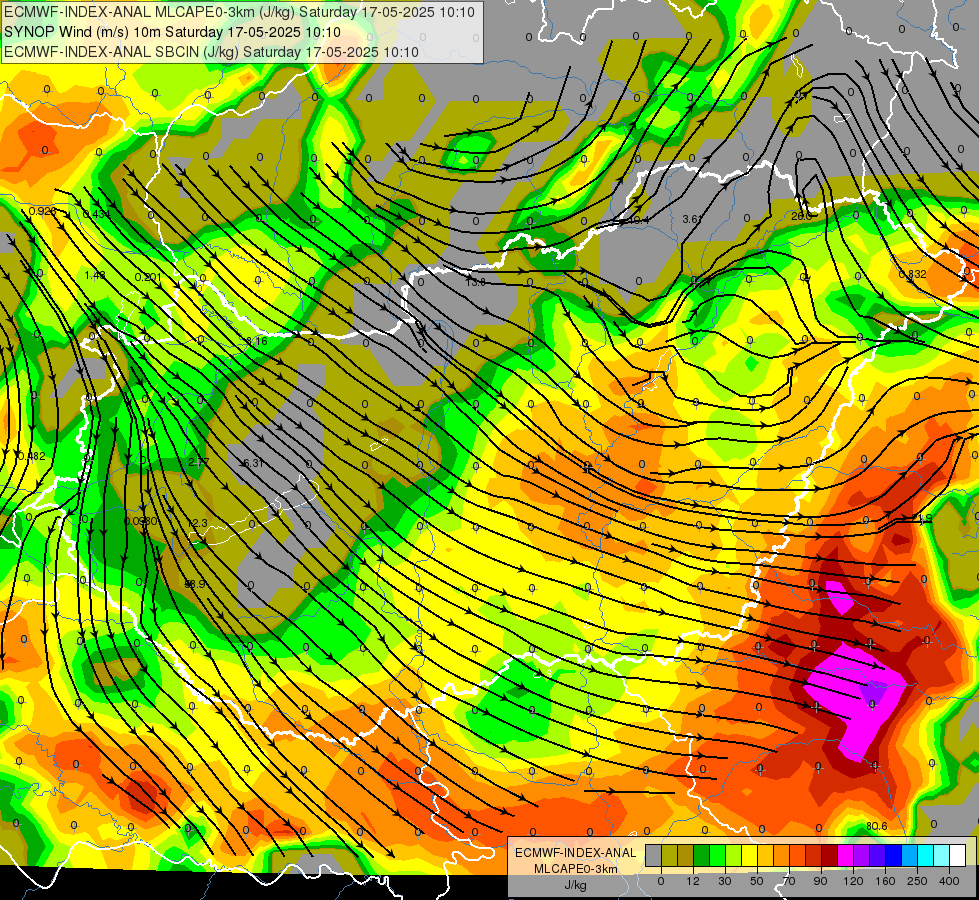This screenshot has height=900, width=979.
Task: Click the map value 6.31
Action: tap(253, 463)
